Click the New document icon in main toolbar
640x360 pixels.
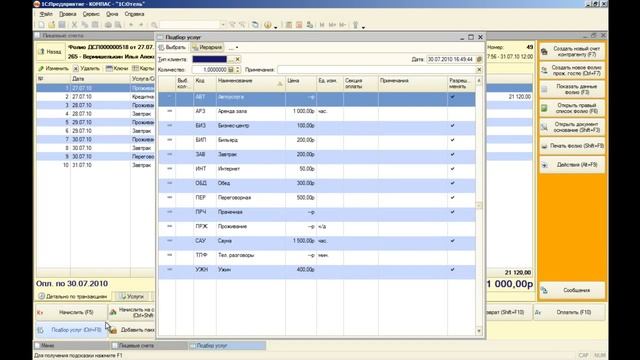41,25
